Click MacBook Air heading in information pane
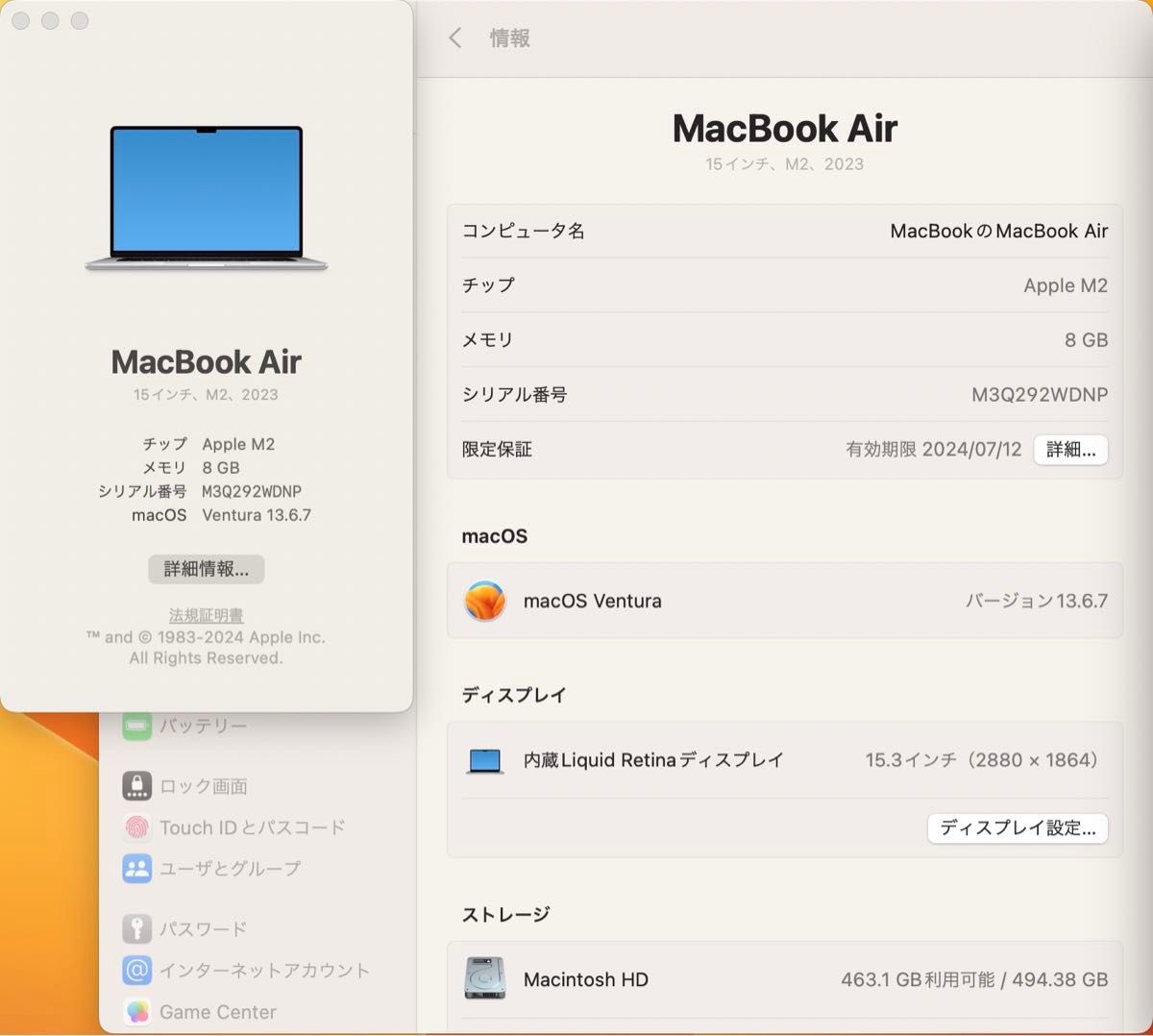The width and height of the screenshot is (1153, 1036). pos(785,128)
